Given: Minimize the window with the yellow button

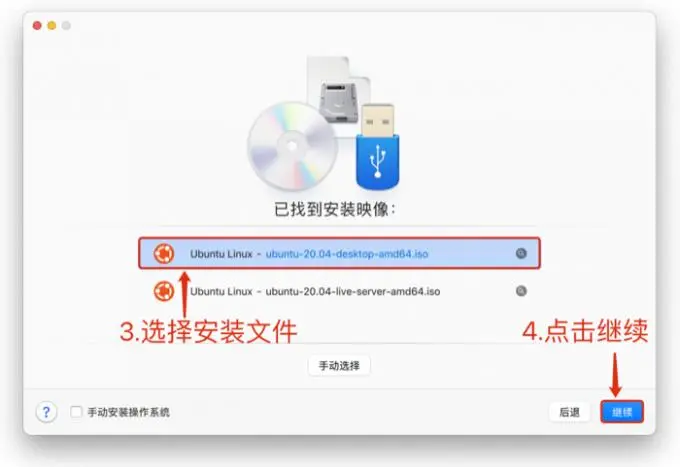Looking at the screenshot, I should point(52,26).
